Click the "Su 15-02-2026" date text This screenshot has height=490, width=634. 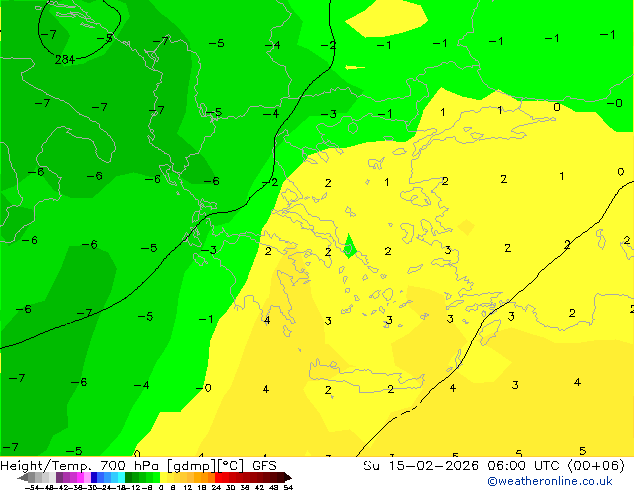coord(421,466)
